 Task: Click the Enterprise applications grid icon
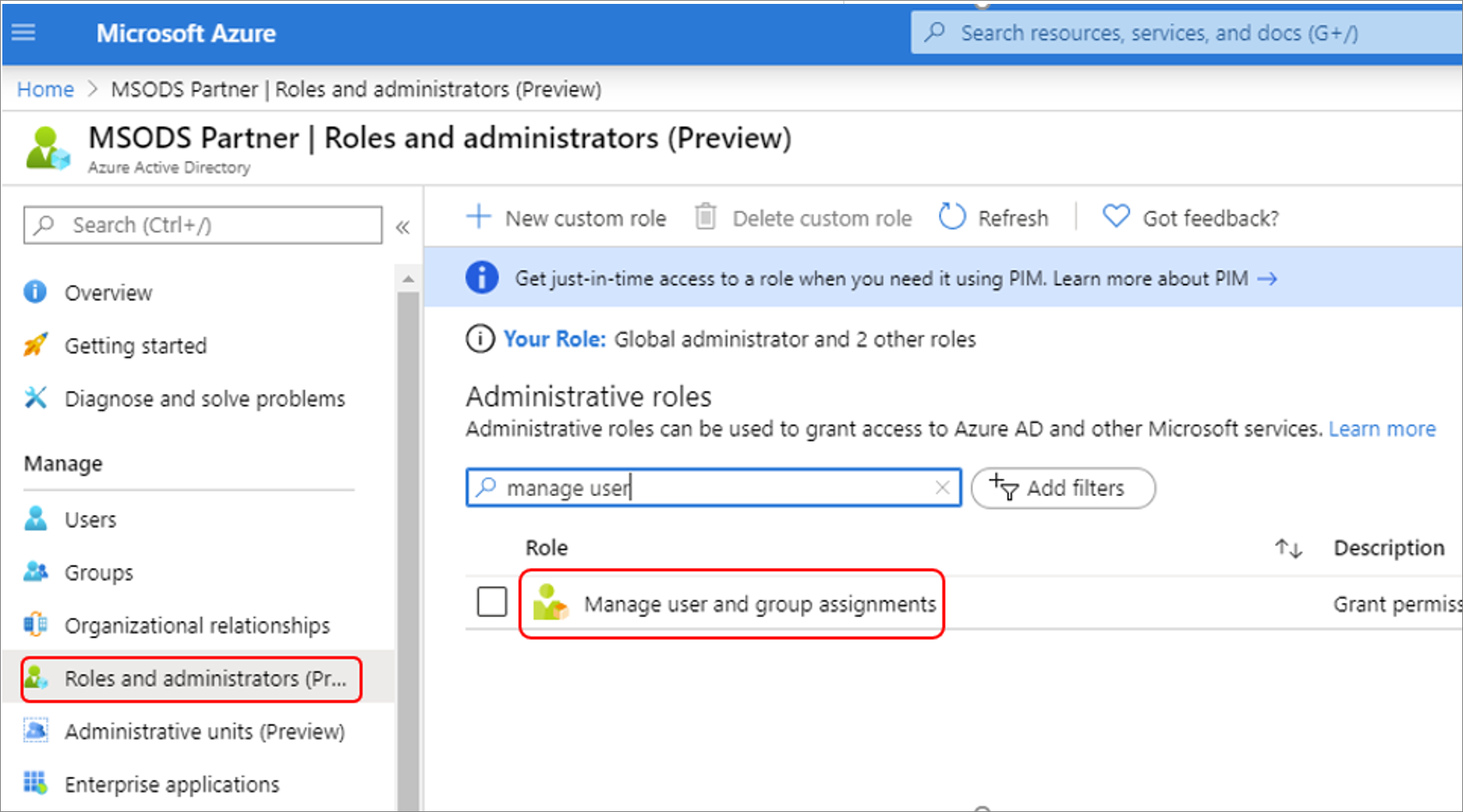(35, 782)
